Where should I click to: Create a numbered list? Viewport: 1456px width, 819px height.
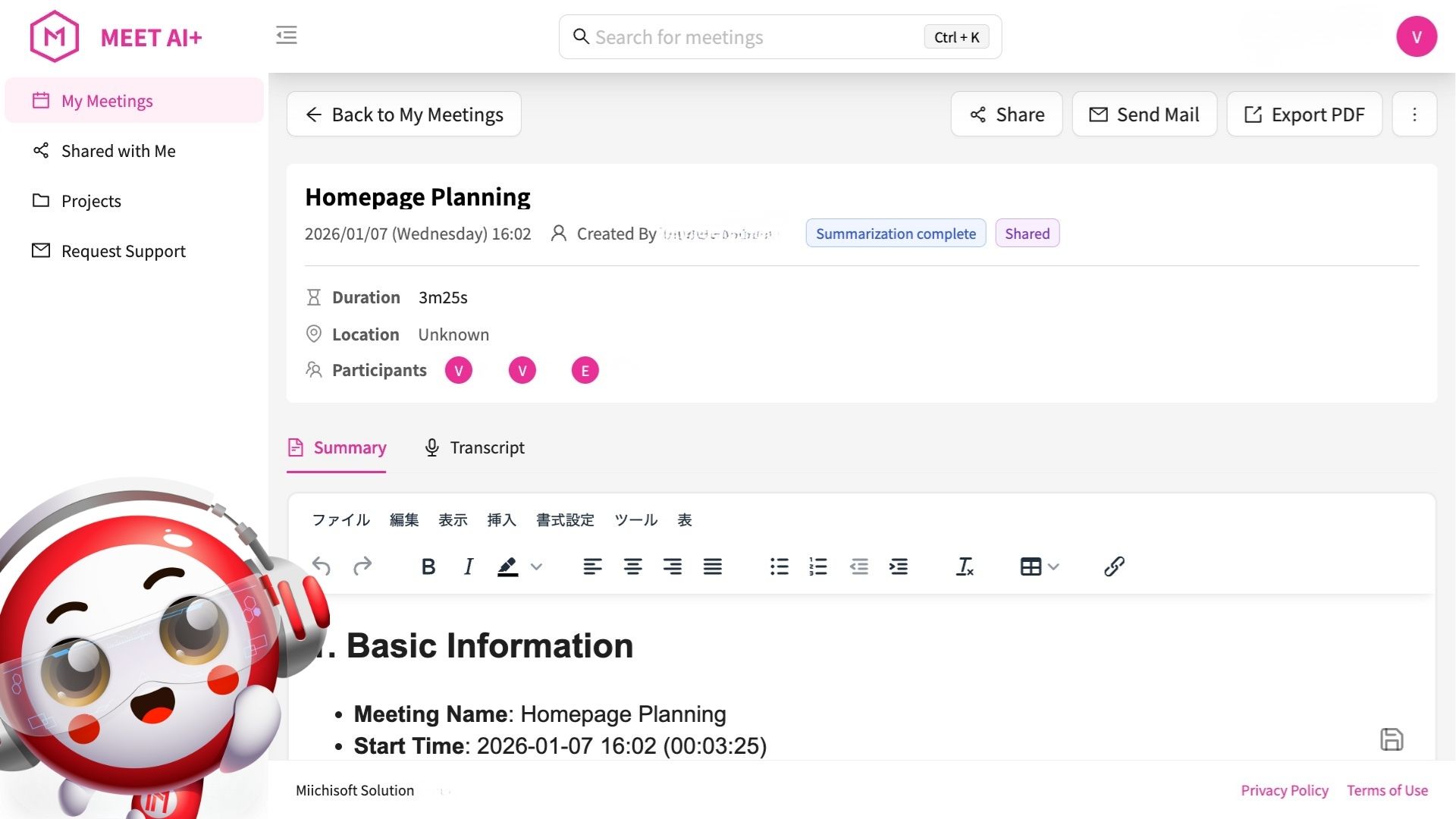click(818, 566)
